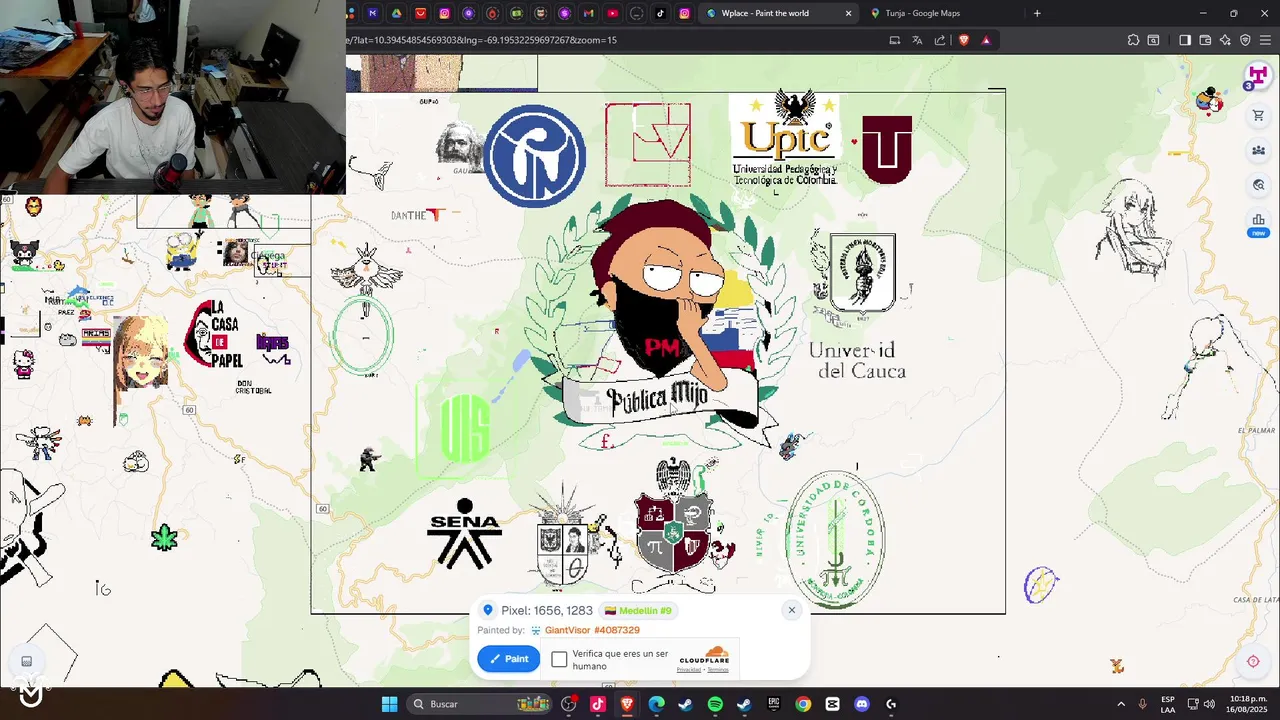Open the Brave wallet icon
Viewport: 1280px width, 720px height.
tap(1205, 40)
